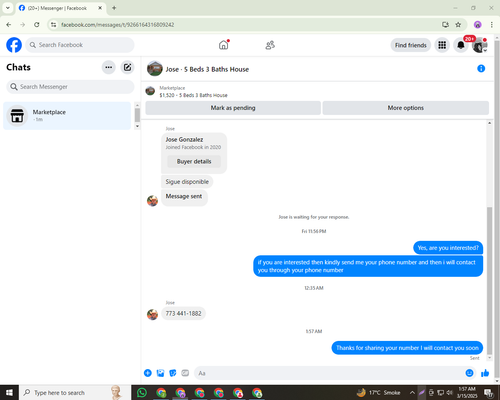Open conversation information icon
The width and height of the screenshot is (500, 400).
tap(481, 69)
